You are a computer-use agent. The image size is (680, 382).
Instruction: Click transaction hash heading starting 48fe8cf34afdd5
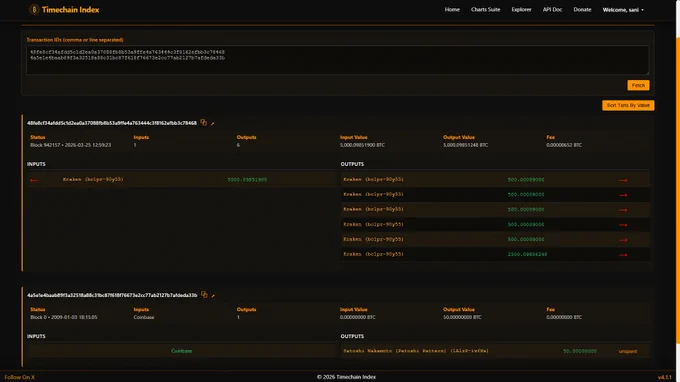pyautogui.click(x=112, y=123)
